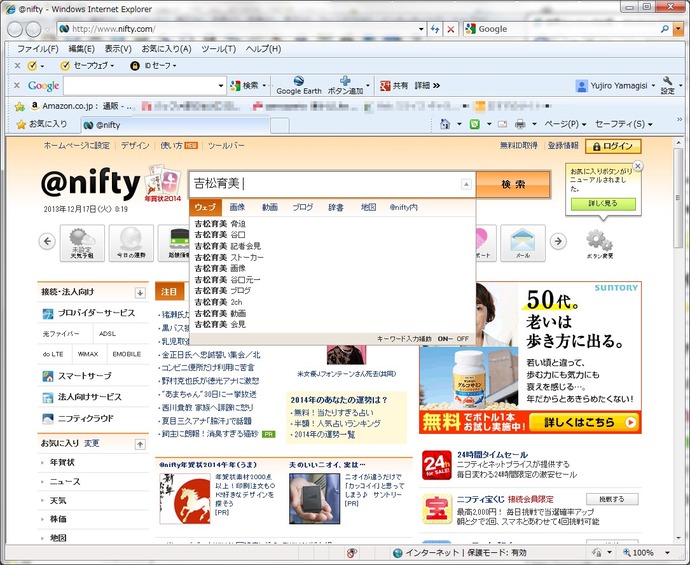
Task: Click the stop loading X icon
Action: (451, 29)
